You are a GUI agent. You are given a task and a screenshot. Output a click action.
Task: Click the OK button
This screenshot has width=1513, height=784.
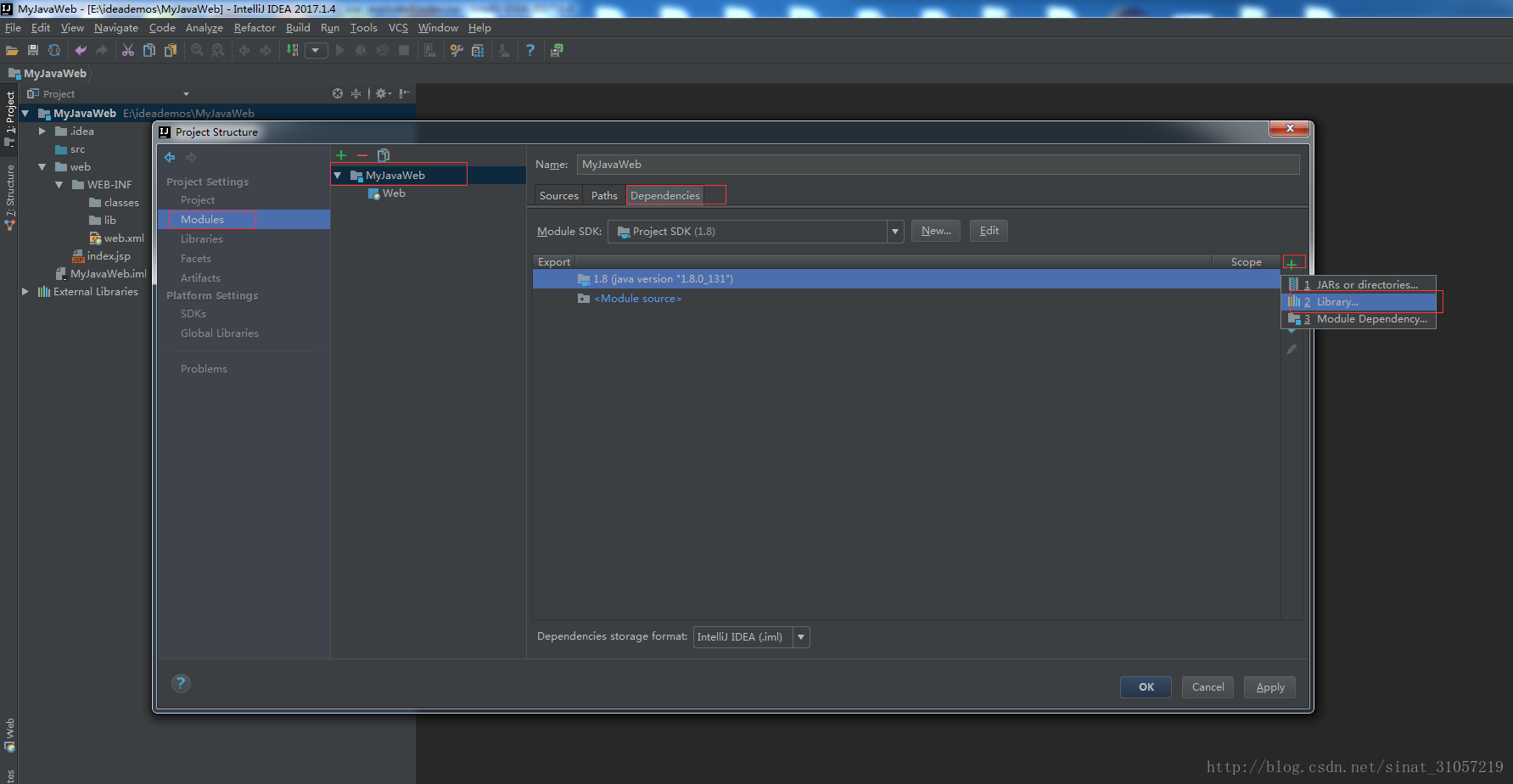[1146, 687]
